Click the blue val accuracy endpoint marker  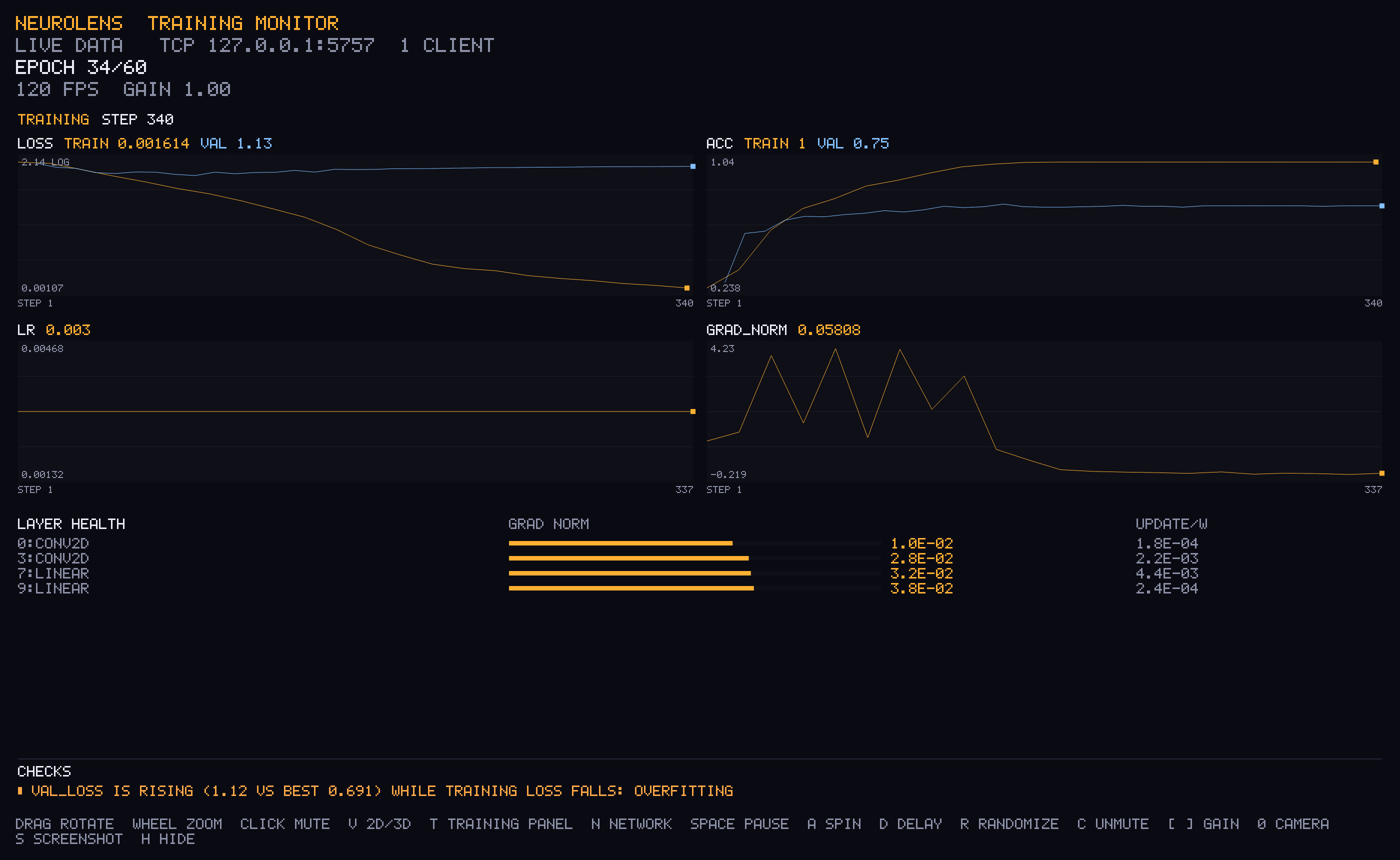tap(1382, 206)
